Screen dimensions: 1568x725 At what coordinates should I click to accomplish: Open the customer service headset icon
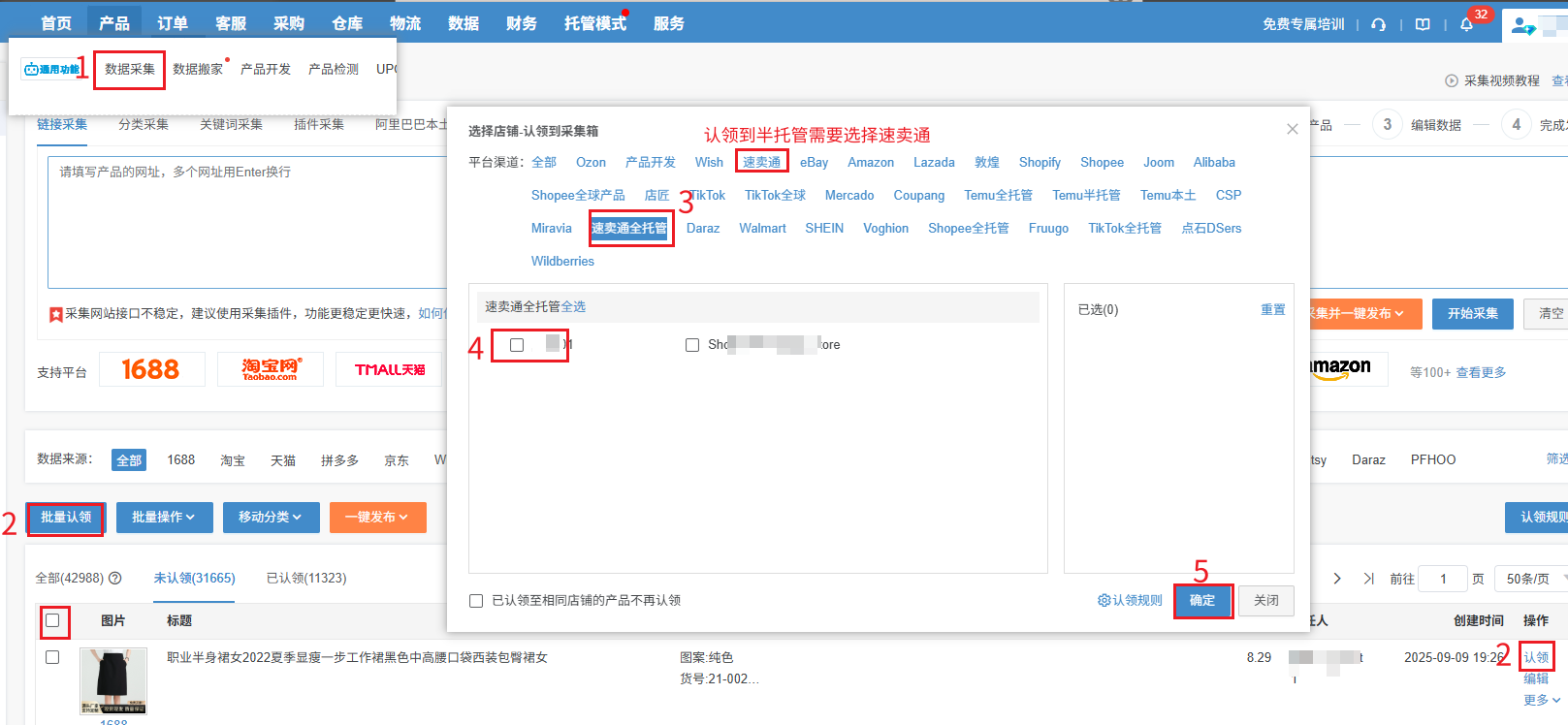[x=1378, y=24]
